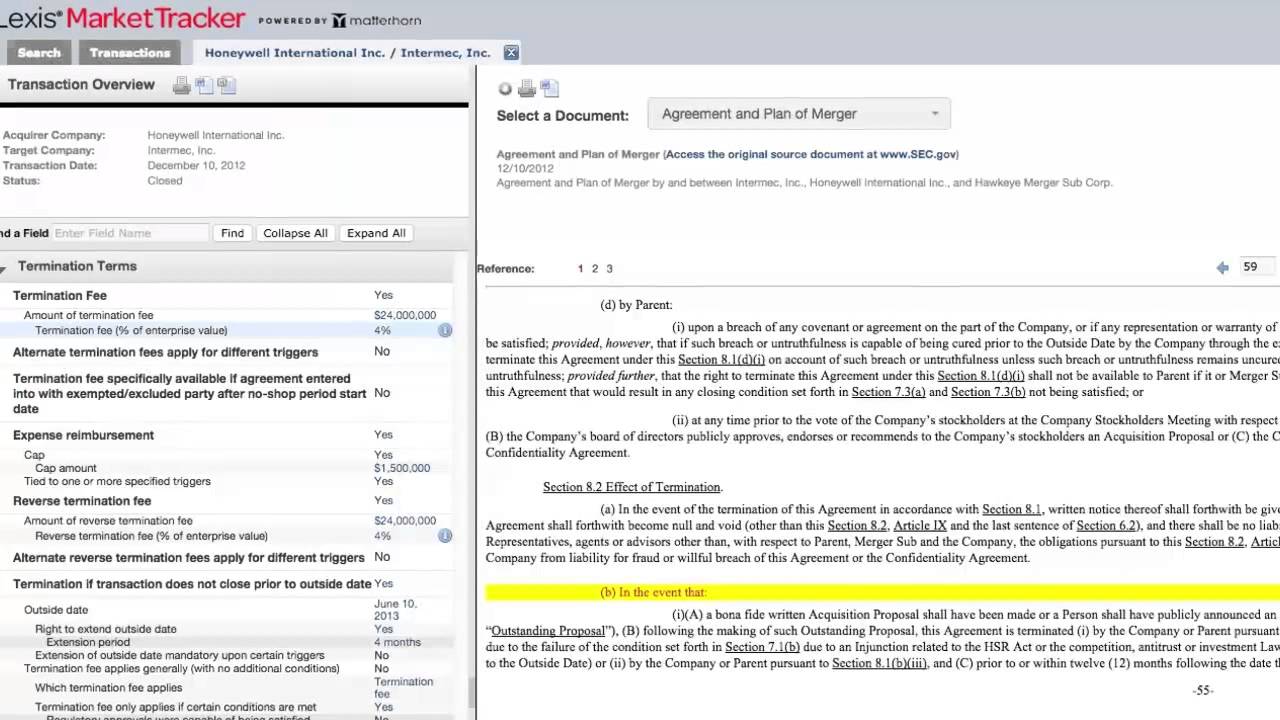The image size is (1280, 720).
Task: Click the page number box showing 59
Action: (x=1257, y=267)
